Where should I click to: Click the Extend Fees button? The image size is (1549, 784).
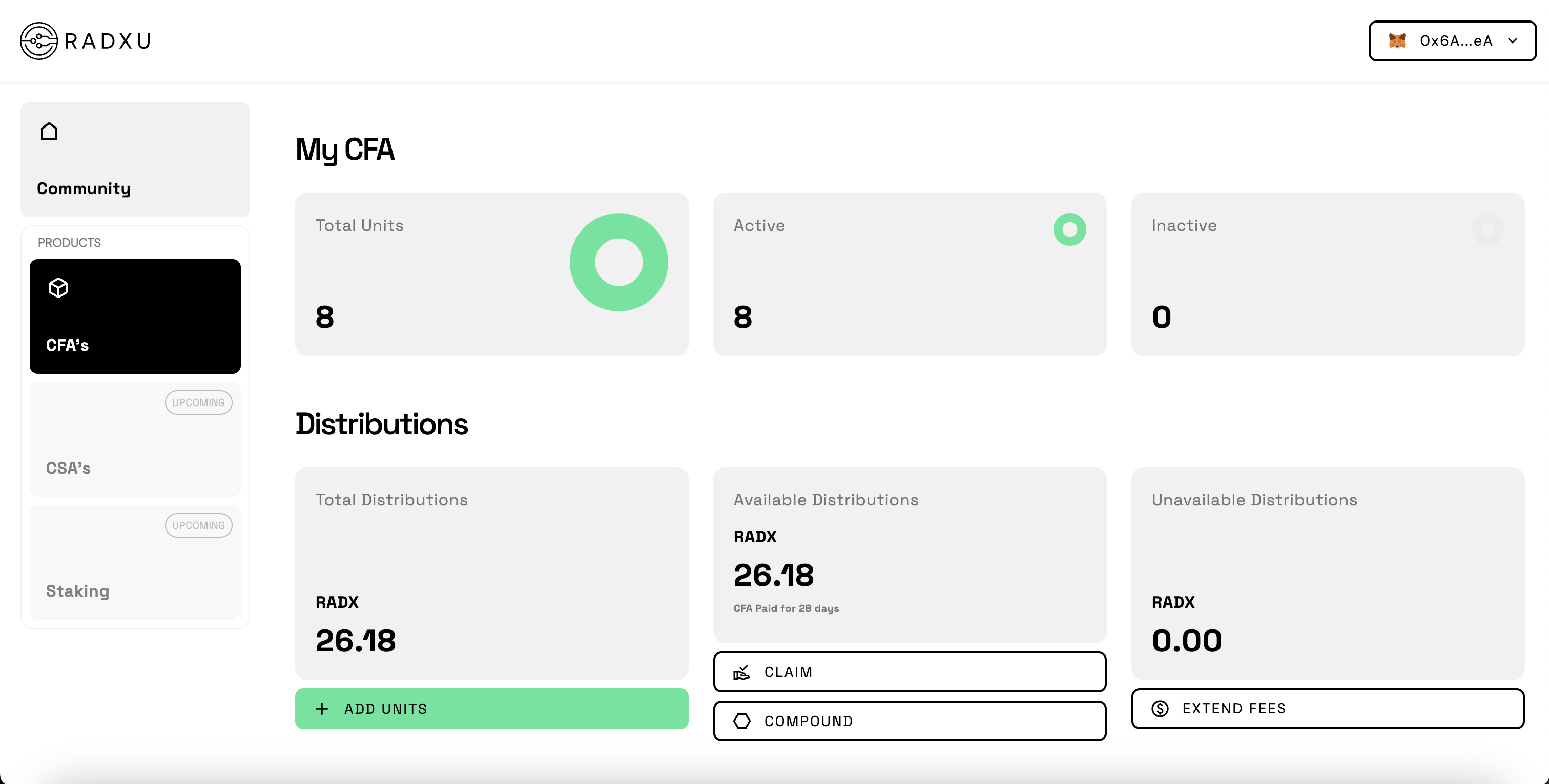(1327, 708)
